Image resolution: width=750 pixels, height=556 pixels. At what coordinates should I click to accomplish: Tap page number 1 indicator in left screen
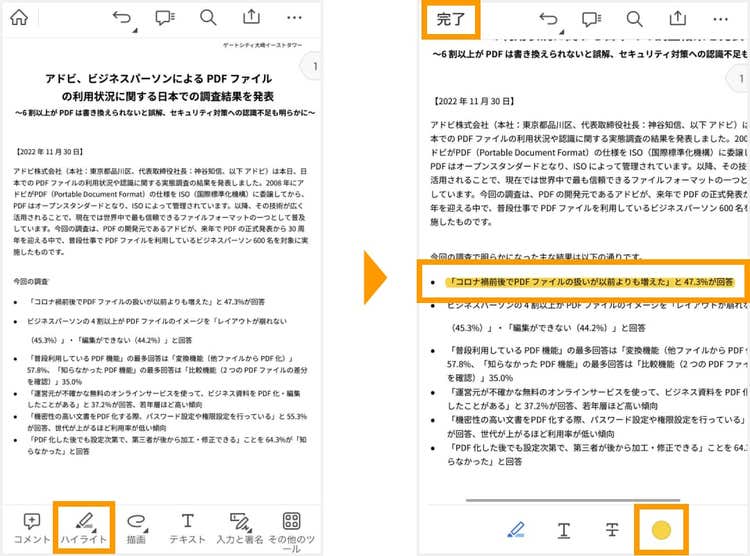pos(312,67)
